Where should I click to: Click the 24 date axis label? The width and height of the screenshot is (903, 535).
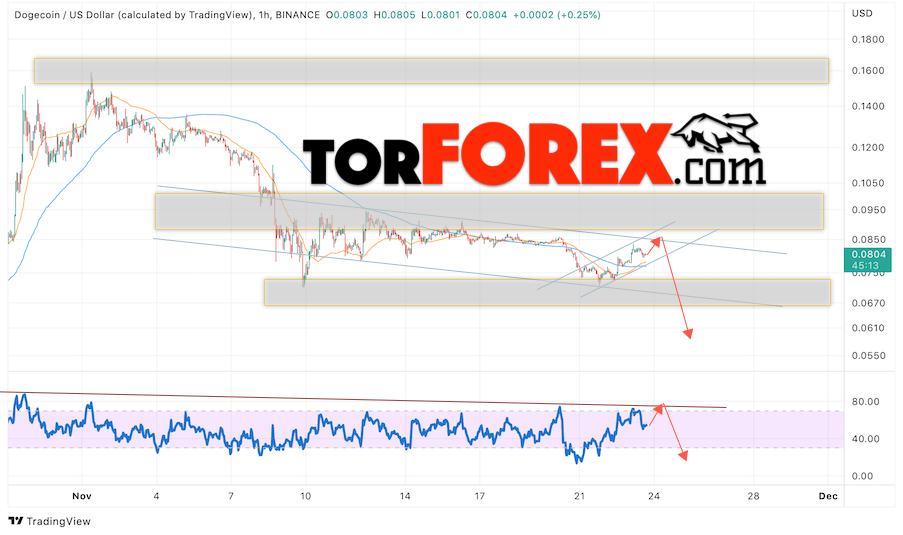point(653,496)
